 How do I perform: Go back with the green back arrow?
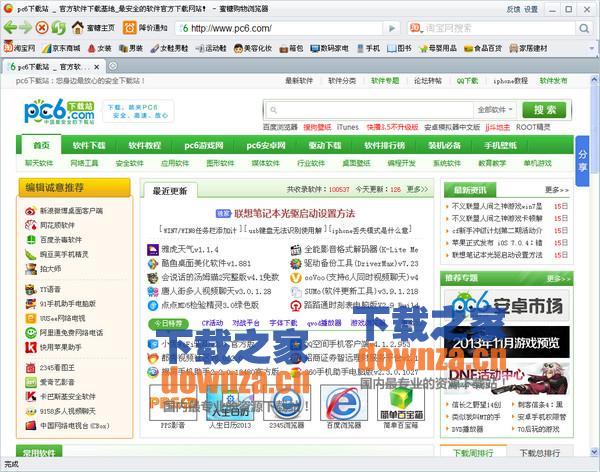click(10, 28)
